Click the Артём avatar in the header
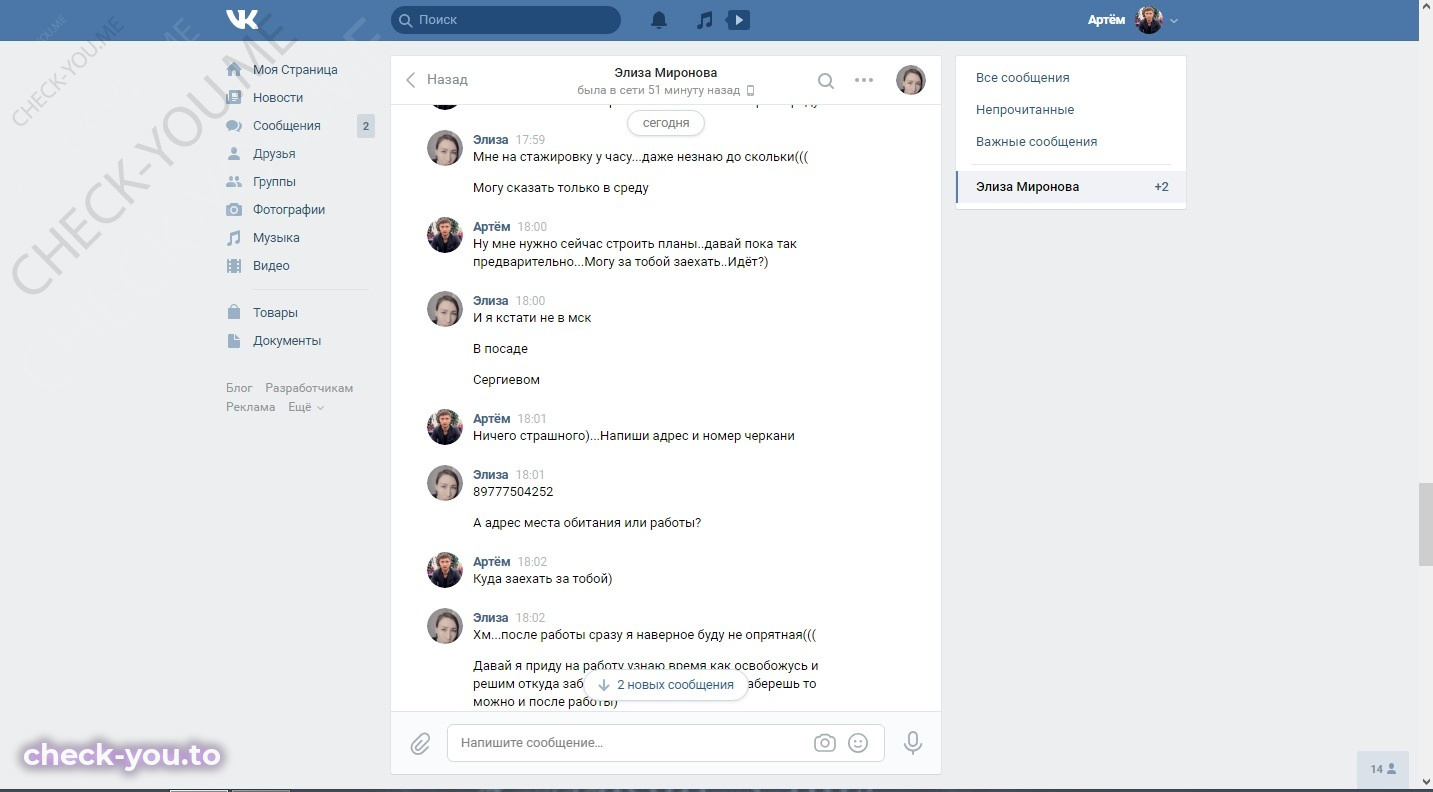This screenshot has height=792, width=1433. pos(1149,20)
